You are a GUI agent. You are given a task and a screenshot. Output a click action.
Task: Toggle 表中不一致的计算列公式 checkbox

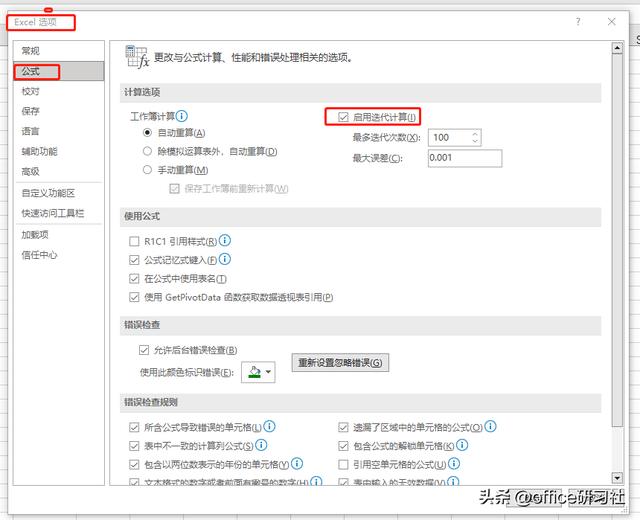pos(134,446)
